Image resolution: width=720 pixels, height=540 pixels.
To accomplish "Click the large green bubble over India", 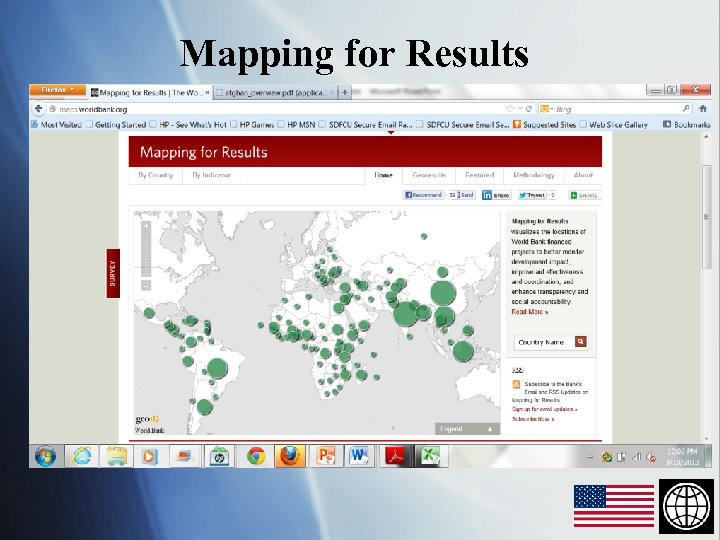I will [x=405, y=314].
